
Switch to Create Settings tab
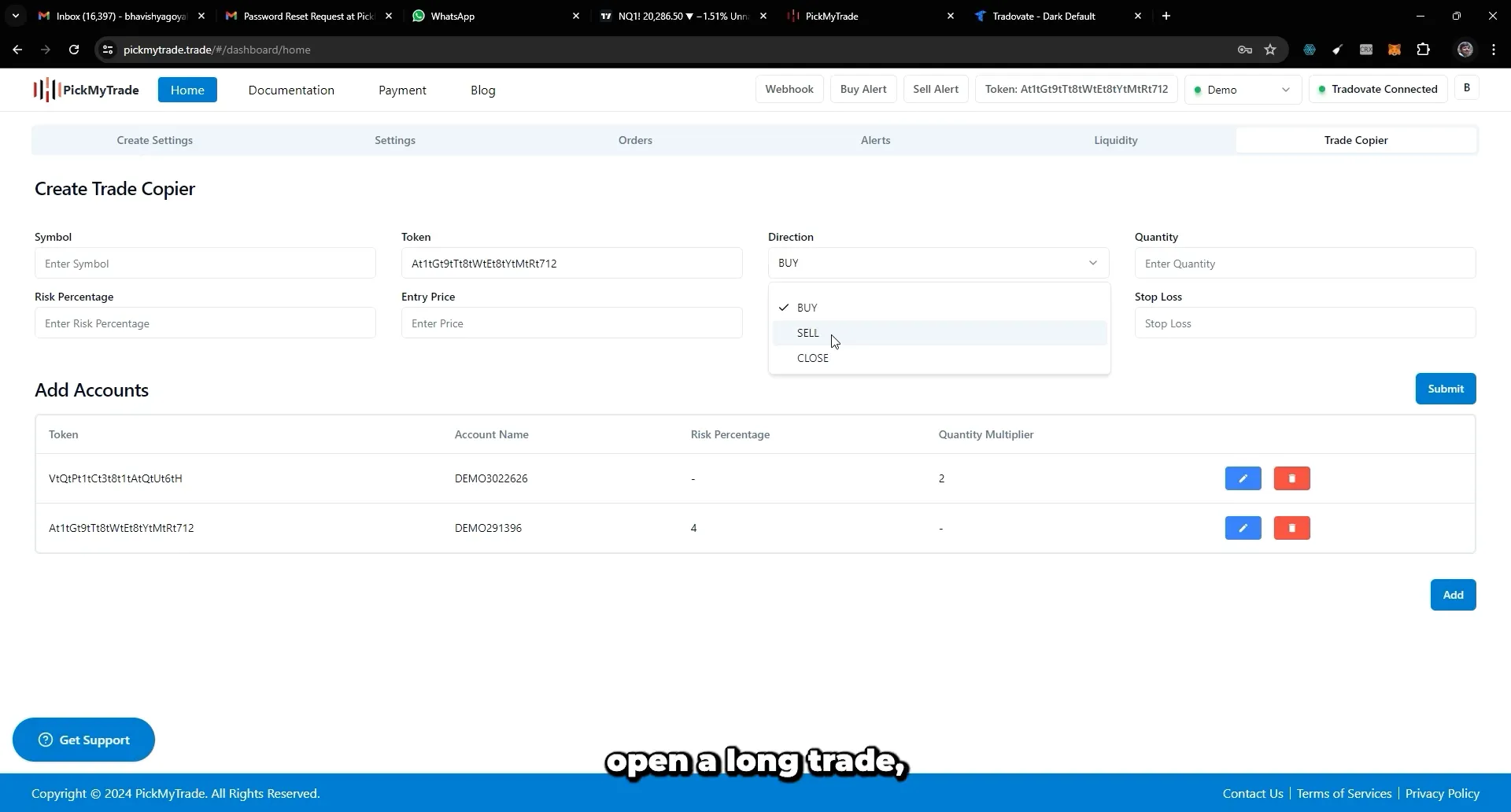click(155, 140)
